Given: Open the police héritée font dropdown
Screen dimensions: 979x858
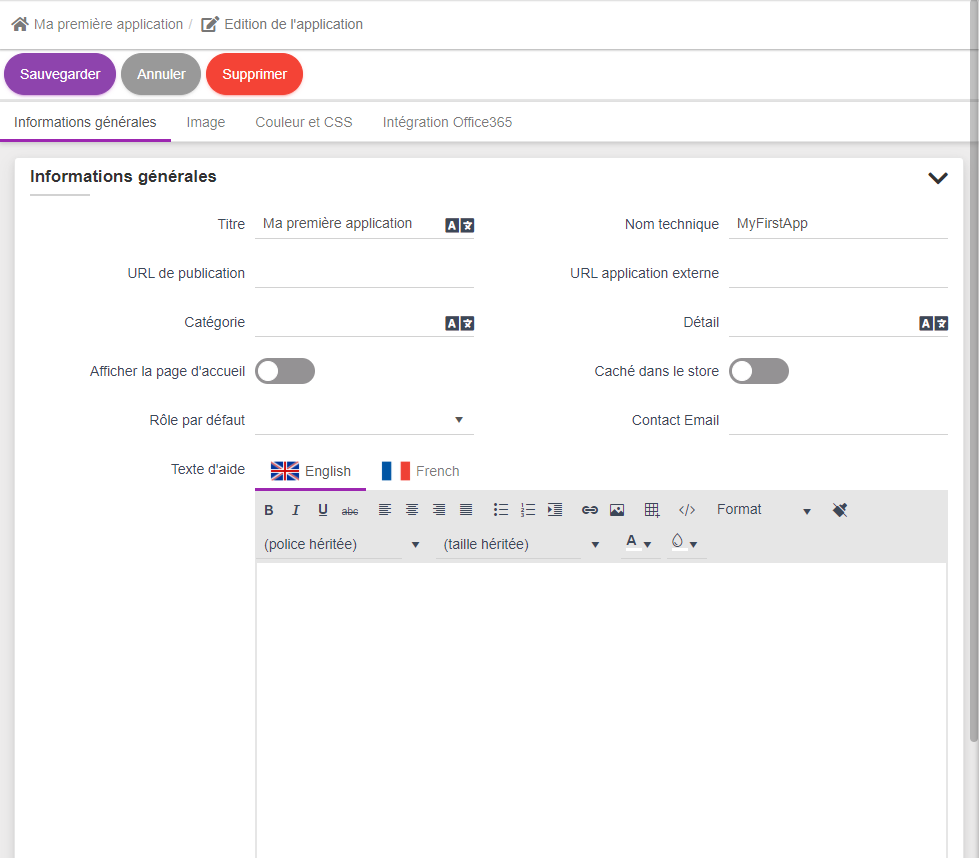Looking at the screenshot, I should pyautogui.click(x=341, y=545).
